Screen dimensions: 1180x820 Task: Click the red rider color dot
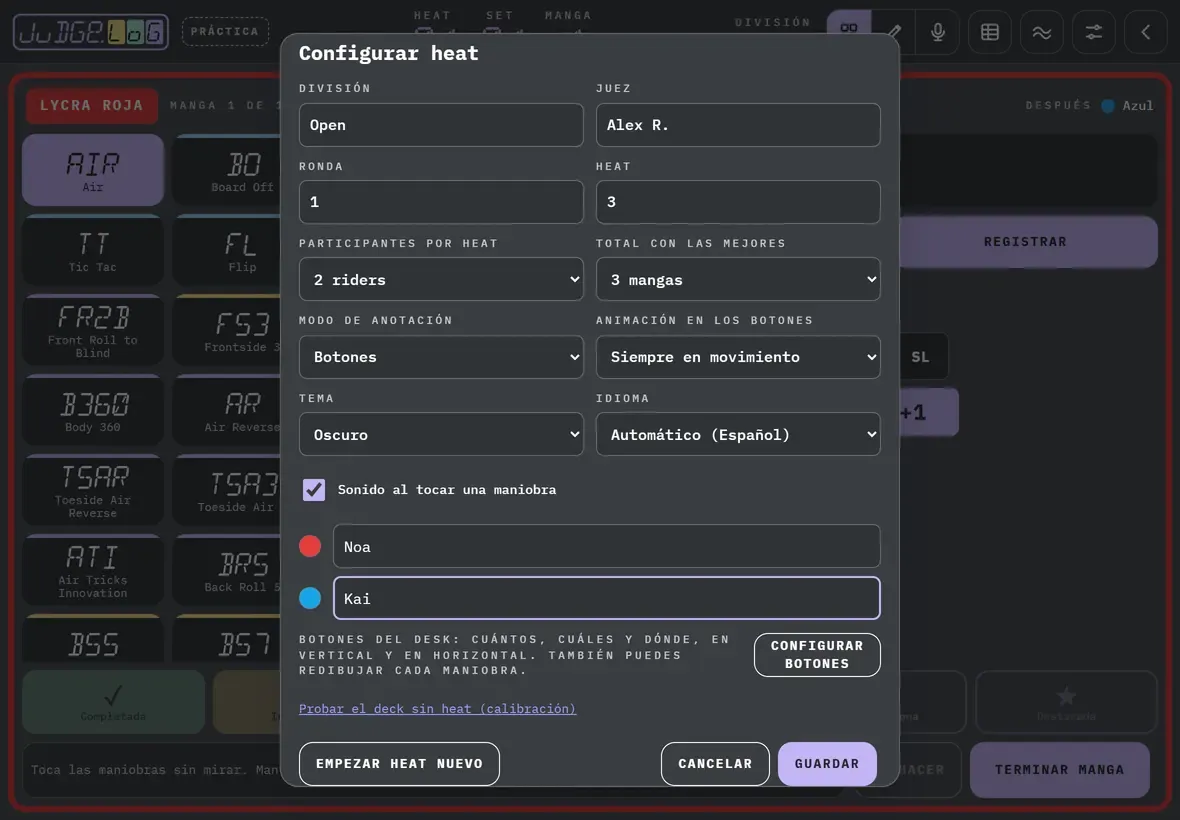pyautogui.click(x=310, y=546)
